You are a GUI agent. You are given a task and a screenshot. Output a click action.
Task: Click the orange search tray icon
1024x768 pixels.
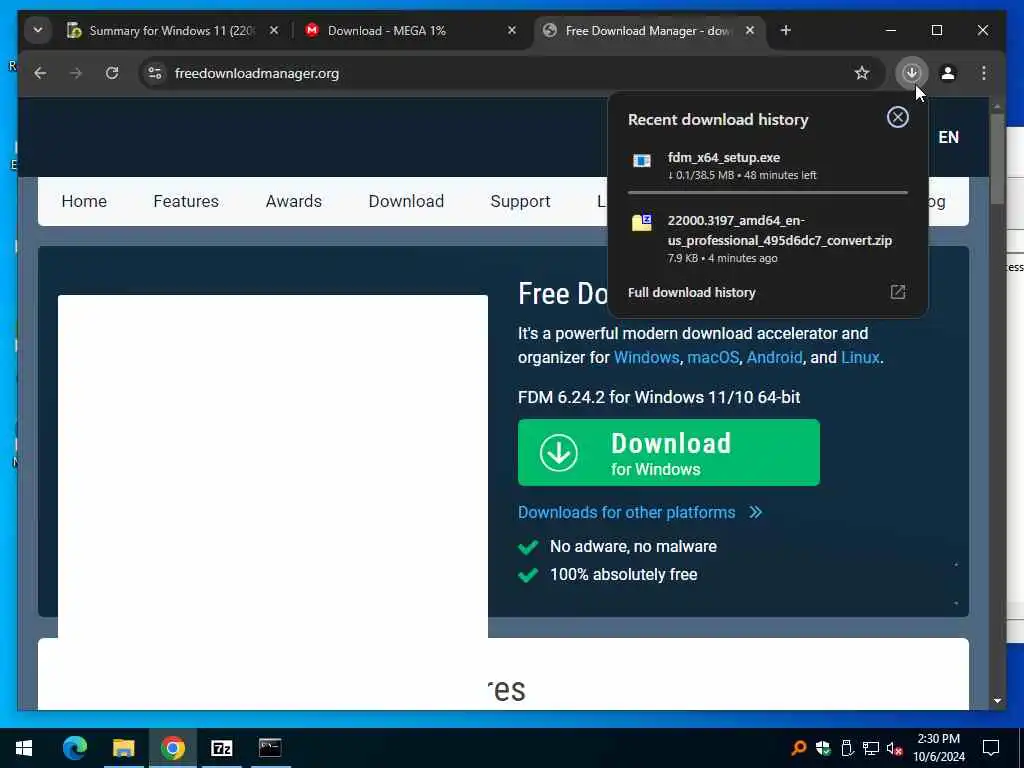(x=799, y=748)
